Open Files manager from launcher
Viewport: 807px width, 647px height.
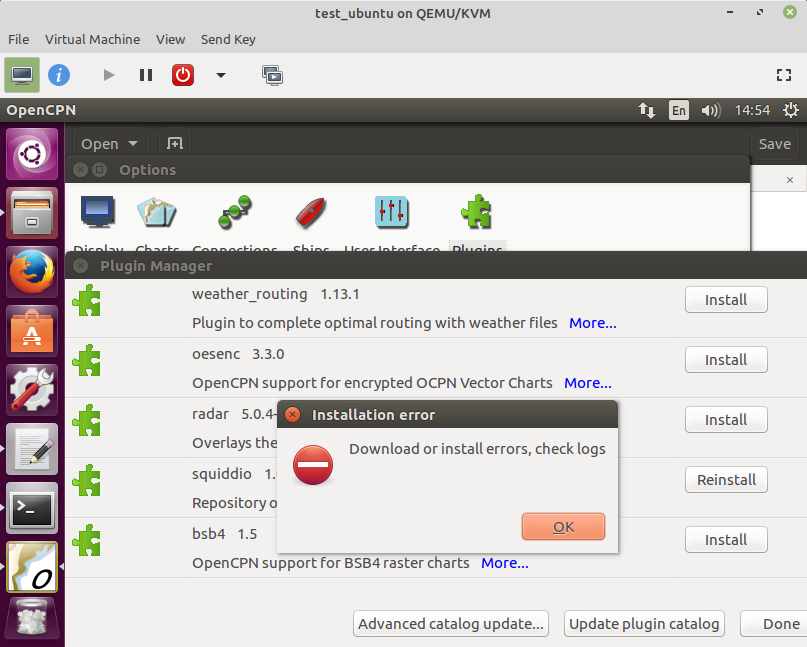point(32,213)
